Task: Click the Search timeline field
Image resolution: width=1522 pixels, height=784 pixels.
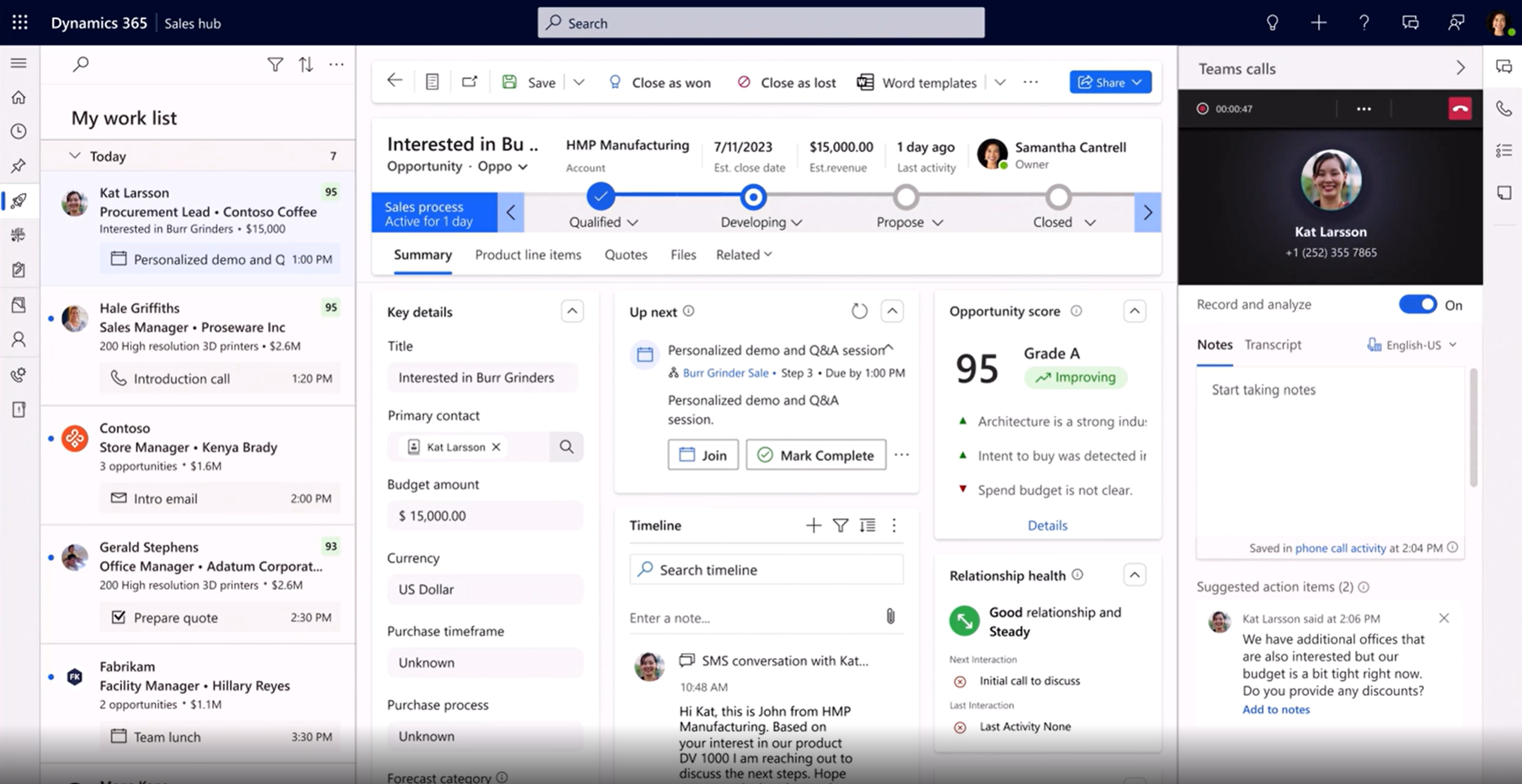Action: click(766, 570)
